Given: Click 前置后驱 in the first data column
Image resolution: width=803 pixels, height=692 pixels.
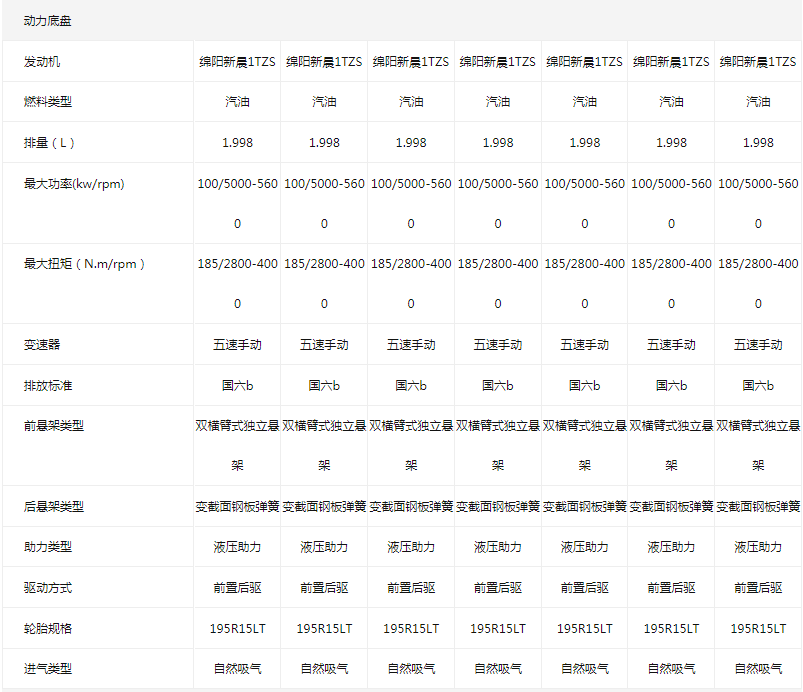Looking at the screenshot, I should coord(237,588).
